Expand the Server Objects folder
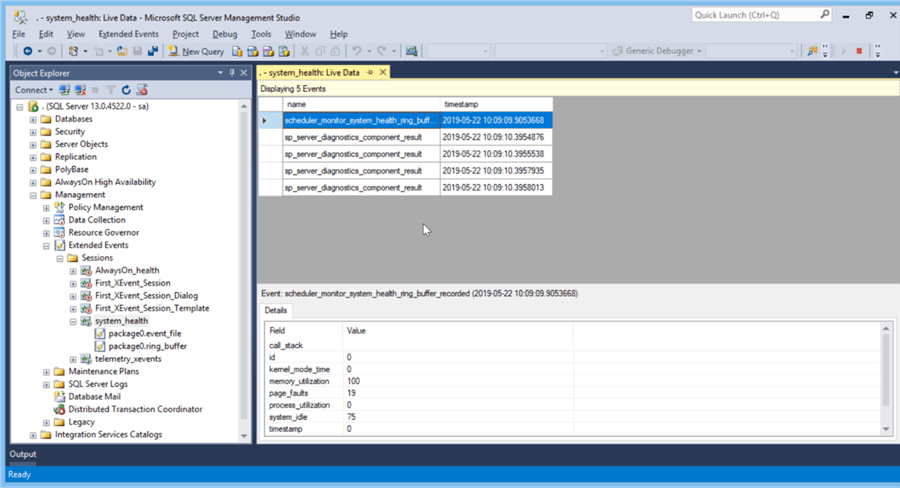This screenshot has width=900, height=488. click(33, 145)
